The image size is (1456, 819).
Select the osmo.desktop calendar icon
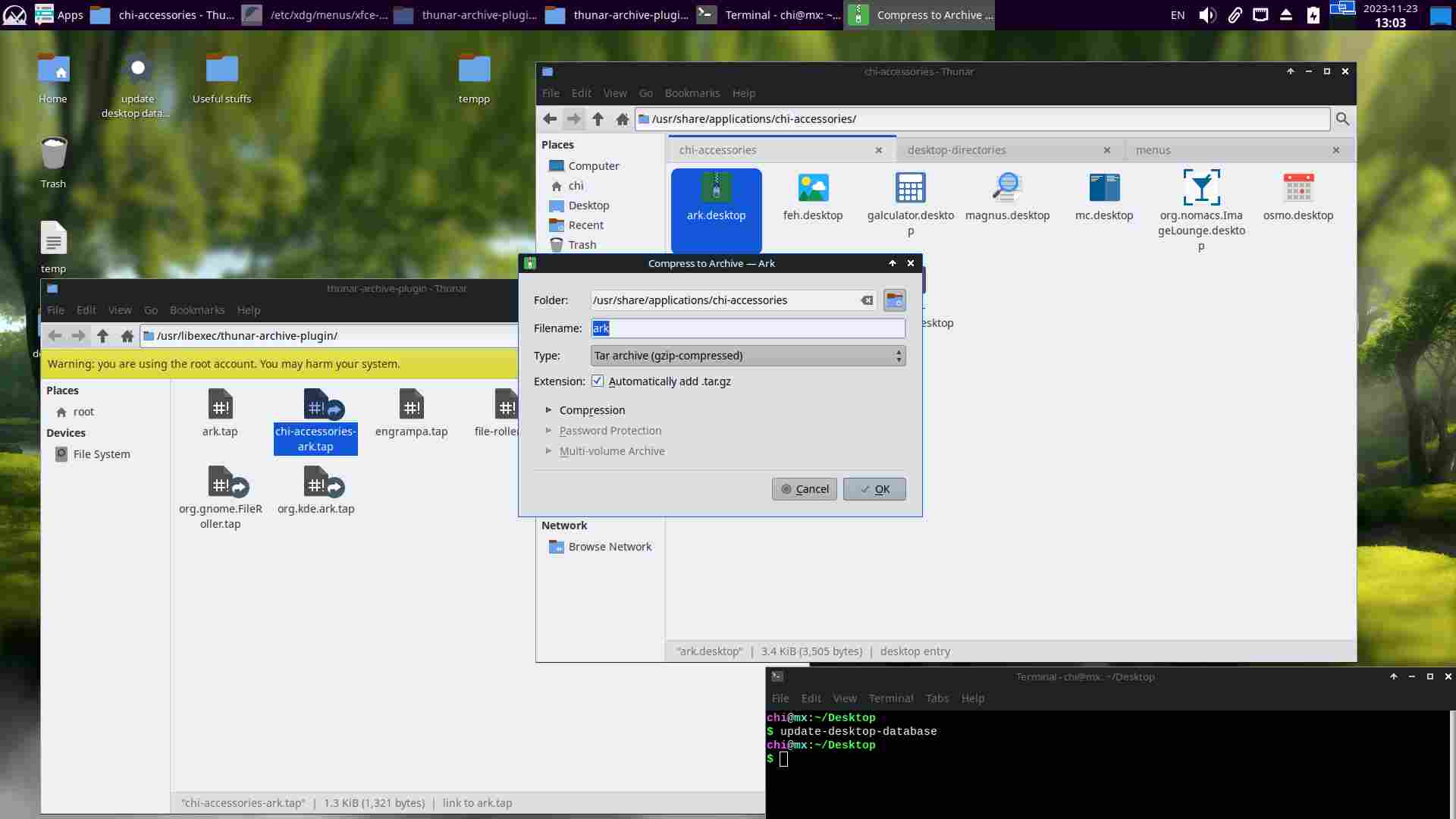point(1298,189)
